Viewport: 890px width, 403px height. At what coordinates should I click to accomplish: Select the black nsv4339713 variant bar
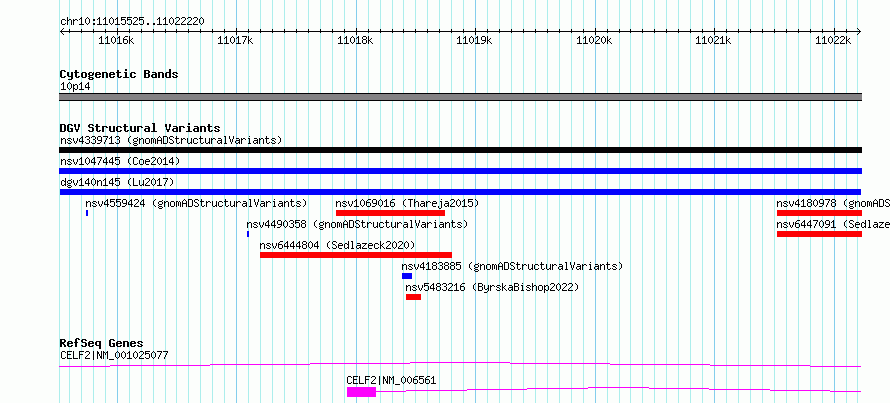pos(461,150)
